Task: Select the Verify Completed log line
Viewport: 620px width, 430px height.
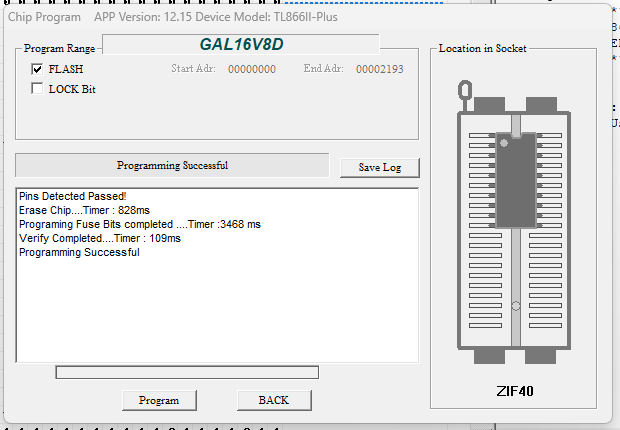Action: (99, 238)
